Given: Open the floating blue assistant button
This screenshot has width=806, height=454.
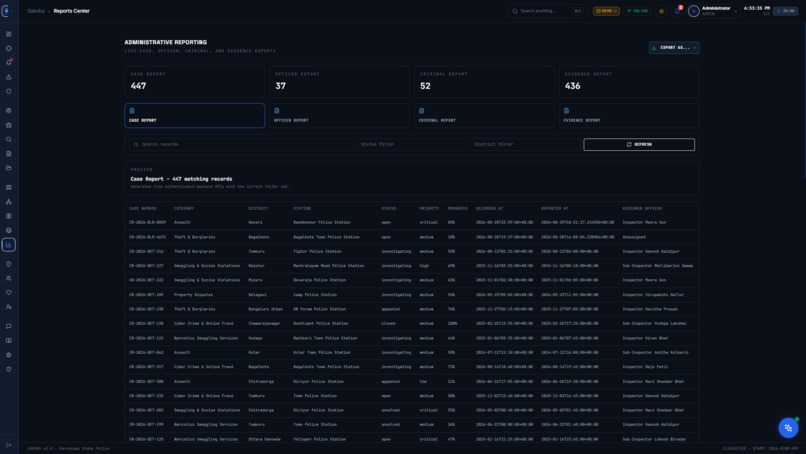Looking at the screenshot, I should (788, 427).
